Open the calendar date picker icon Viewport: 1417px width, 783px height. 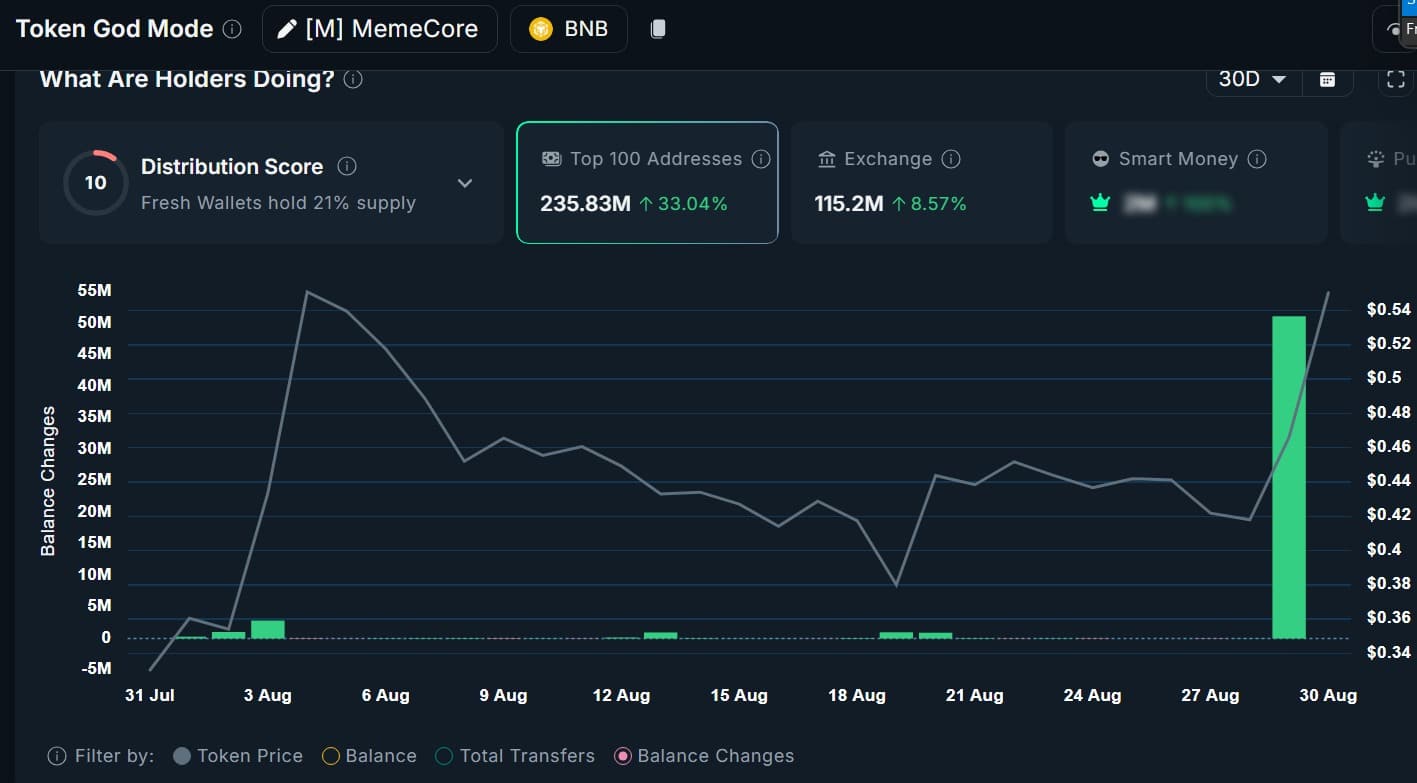pos(1327,80)
